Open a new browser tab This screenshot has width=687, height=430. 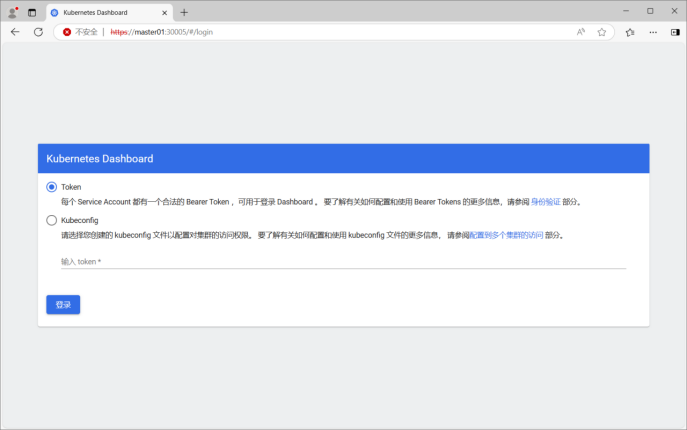coord(184,13)
